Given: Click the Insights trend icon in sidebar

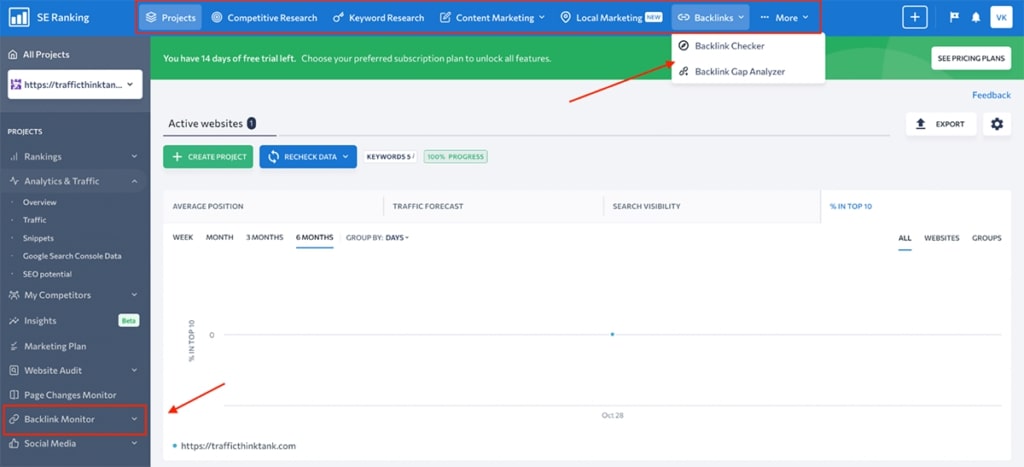Looking at the screenshot, I should pyautogui.click(x=14, y=321).
